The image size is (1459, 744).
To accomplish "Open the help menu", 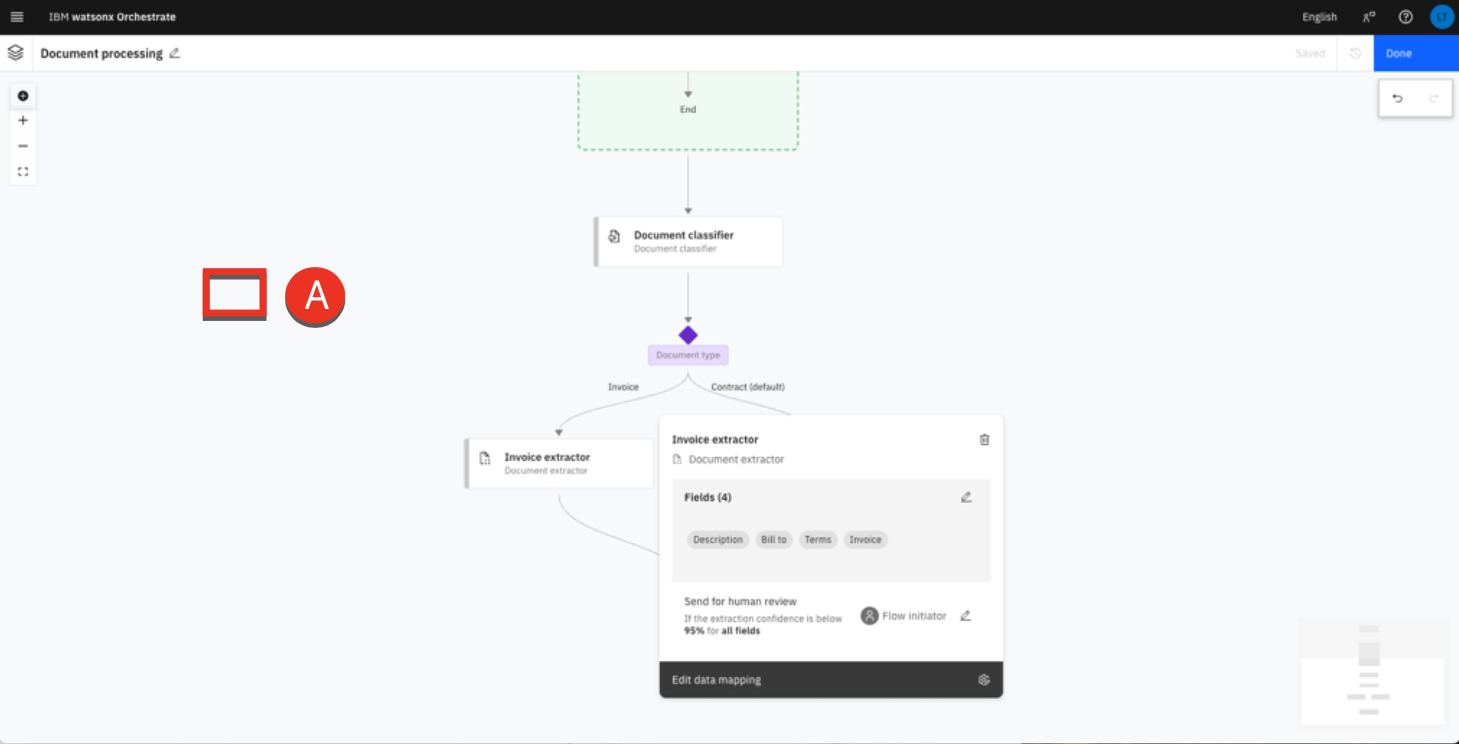I will click(1405, 17).
